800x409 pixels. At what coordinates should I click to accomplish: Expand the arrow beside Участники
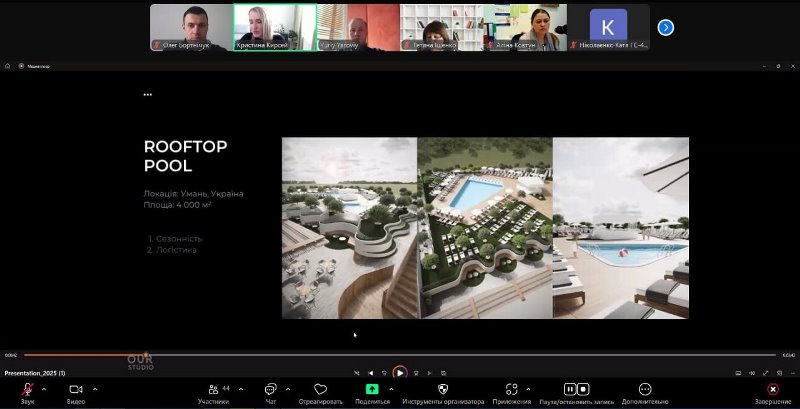click(241, 390)
